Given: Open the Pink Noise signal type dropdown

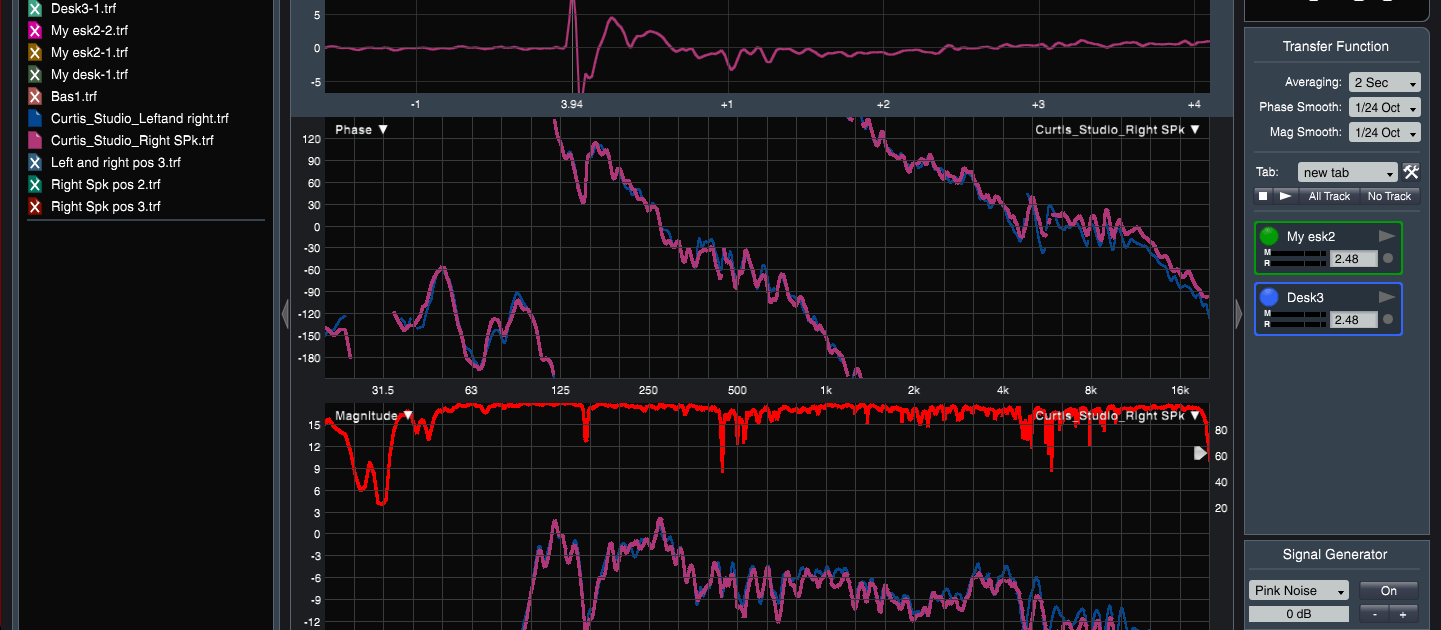Looking at the screenshot, I should pyautogui.click(x=1299, y=591).
